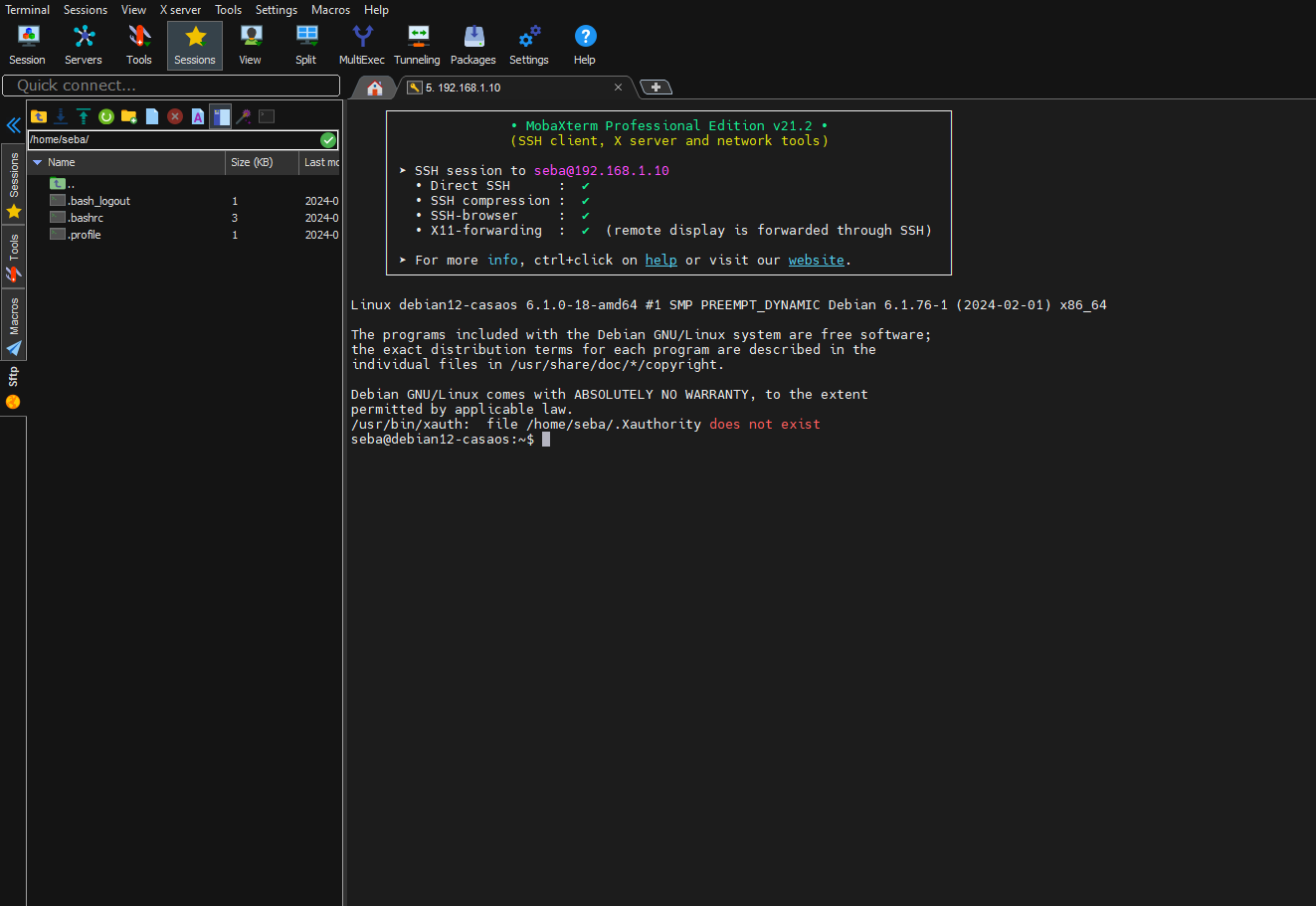The height and width of the screenshot is (906, 1316).
Task: Click the rename 'A' icon in SFTP toolbar
Action: coord(198,116)
